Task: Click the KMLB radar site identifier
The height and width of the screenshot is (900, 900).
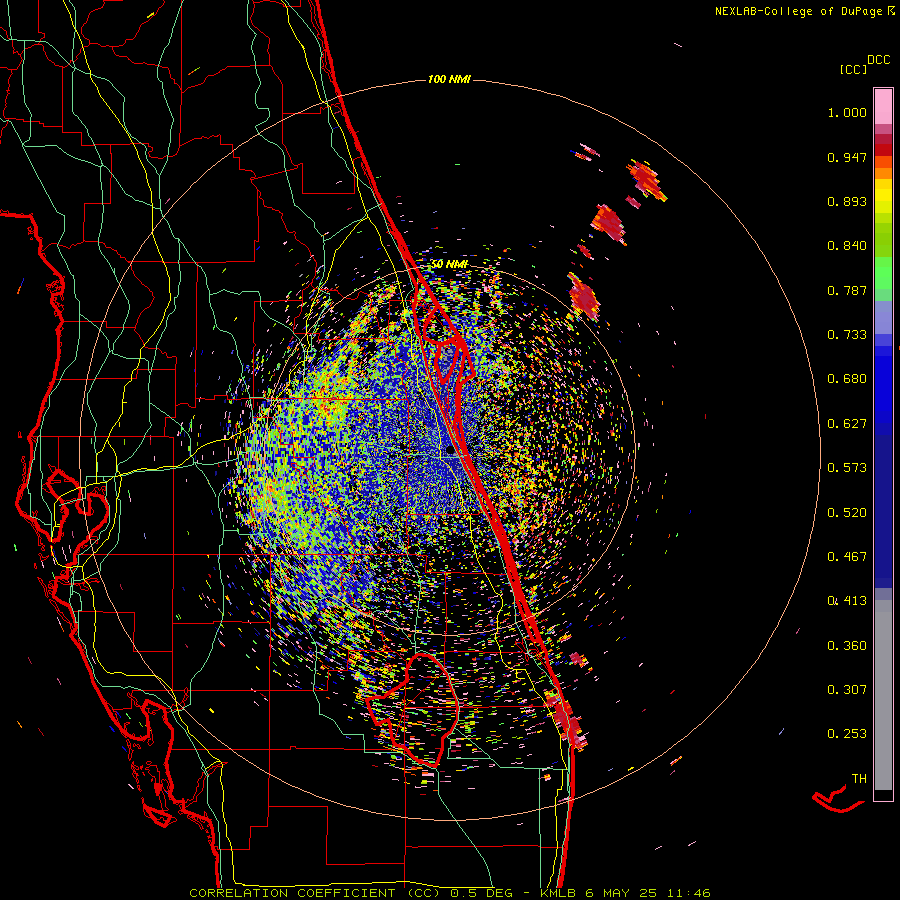Action: pyautogui.click(x=558, y=893)
